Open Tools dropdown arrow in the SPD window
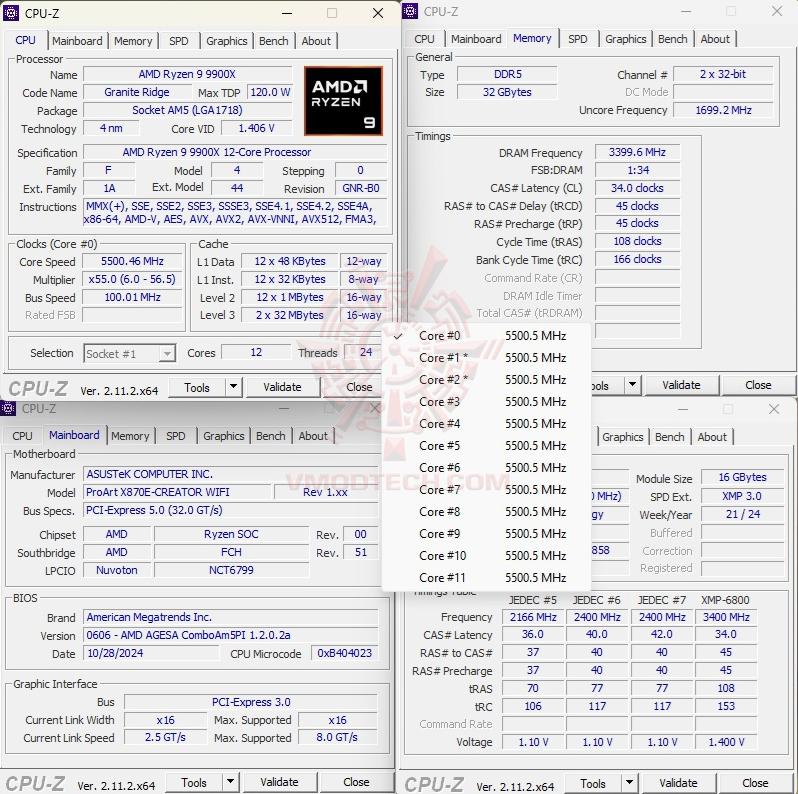The width and height of the screenshot is (798, 794). 630,783
